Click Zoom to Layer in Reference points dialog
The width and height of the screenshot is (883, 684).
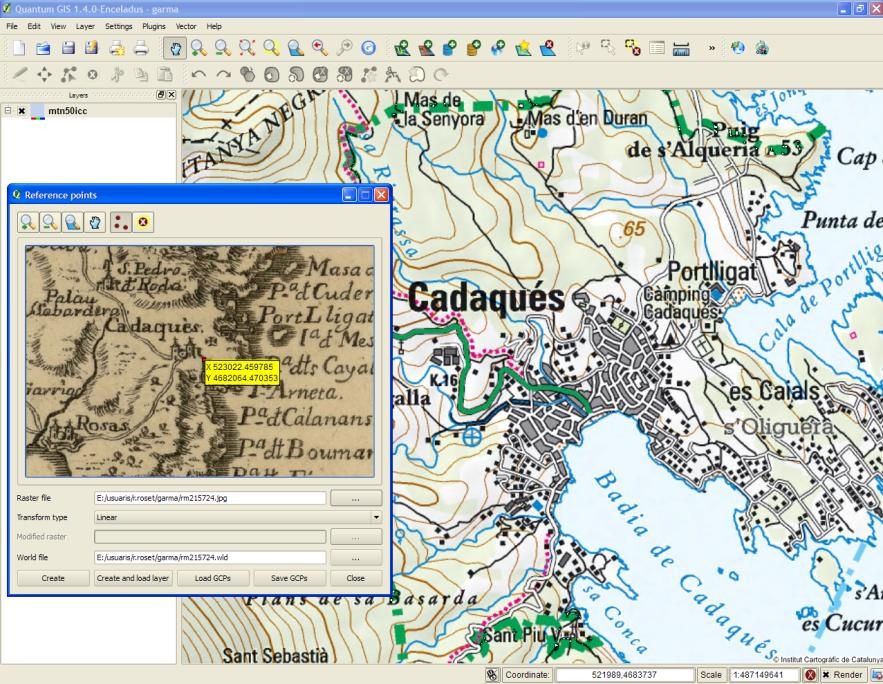pos(73,222)
